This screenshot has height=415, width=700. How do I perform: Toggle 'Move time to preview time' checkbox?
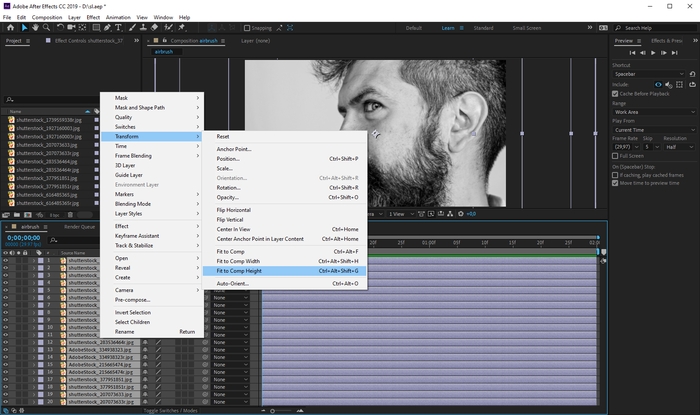(615, 183)
